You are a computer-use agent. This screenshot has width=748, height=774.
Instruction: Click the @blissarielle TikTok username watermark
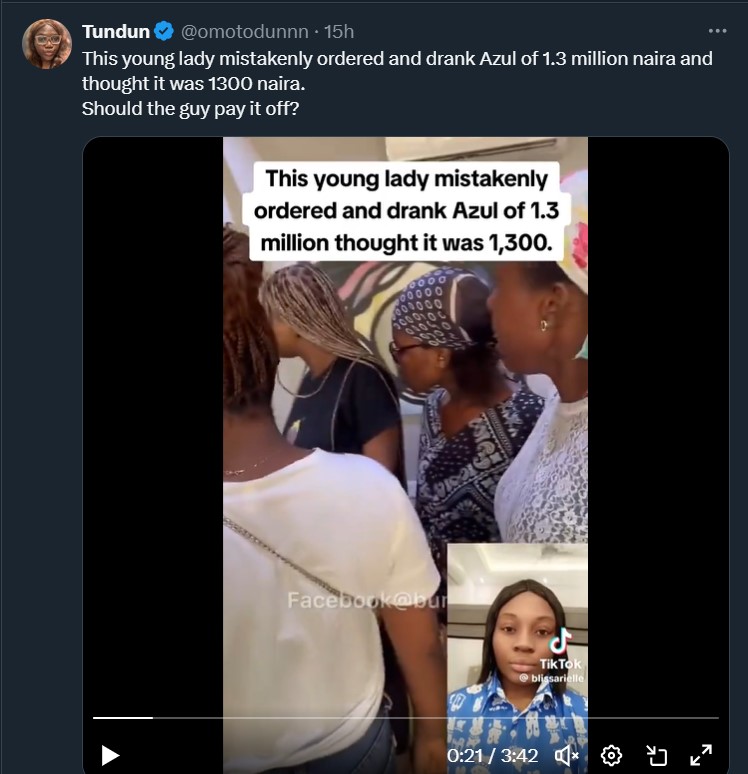tap(551, 678)
